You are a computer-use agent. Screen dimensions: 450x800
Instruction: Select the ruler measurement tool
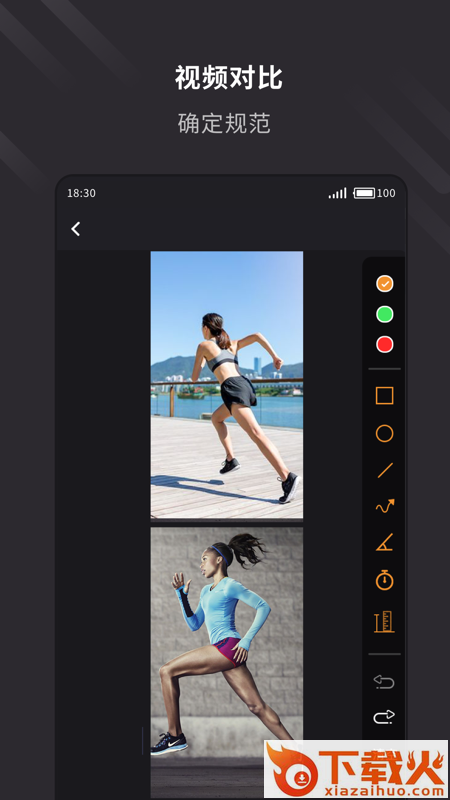click(385, 621)
